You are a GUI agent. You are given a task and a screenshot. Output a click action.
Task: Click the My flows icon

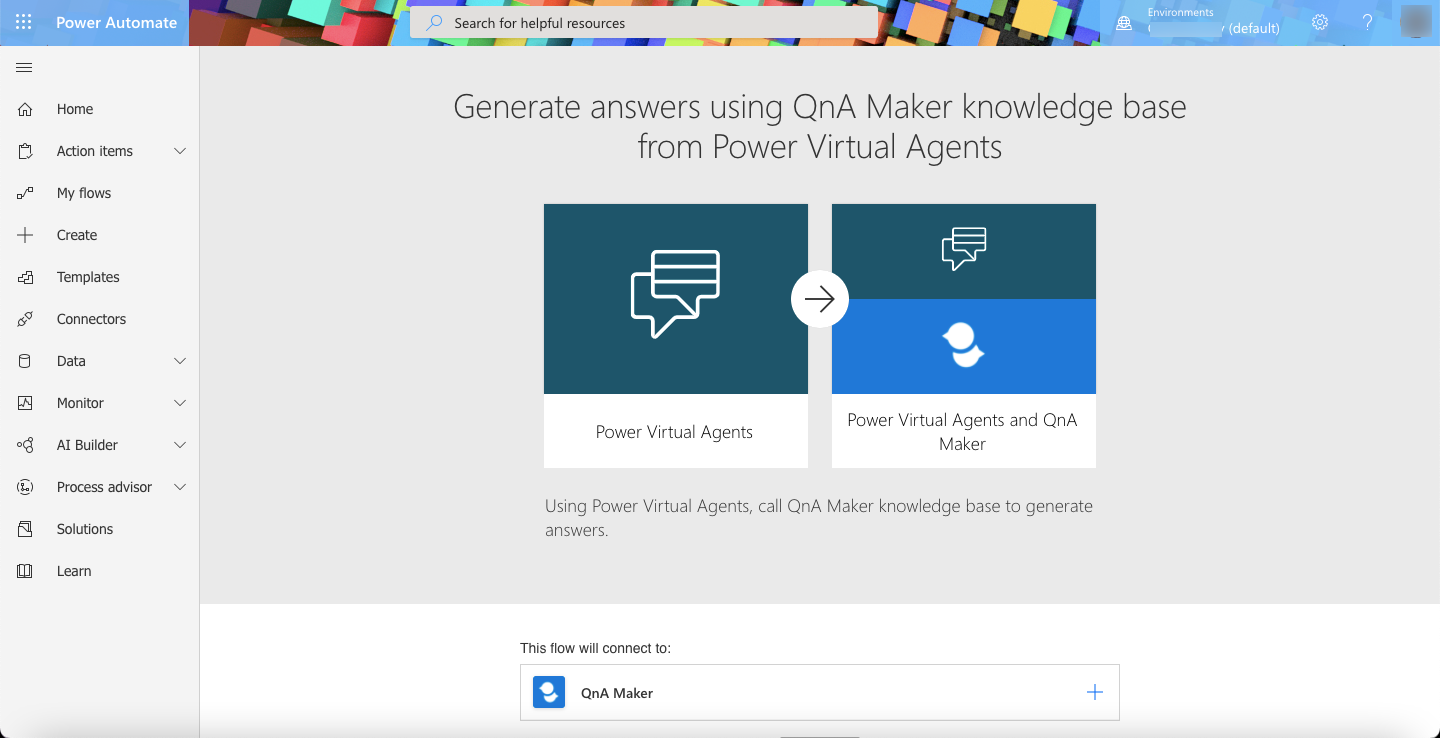click(x=25, y=193)
